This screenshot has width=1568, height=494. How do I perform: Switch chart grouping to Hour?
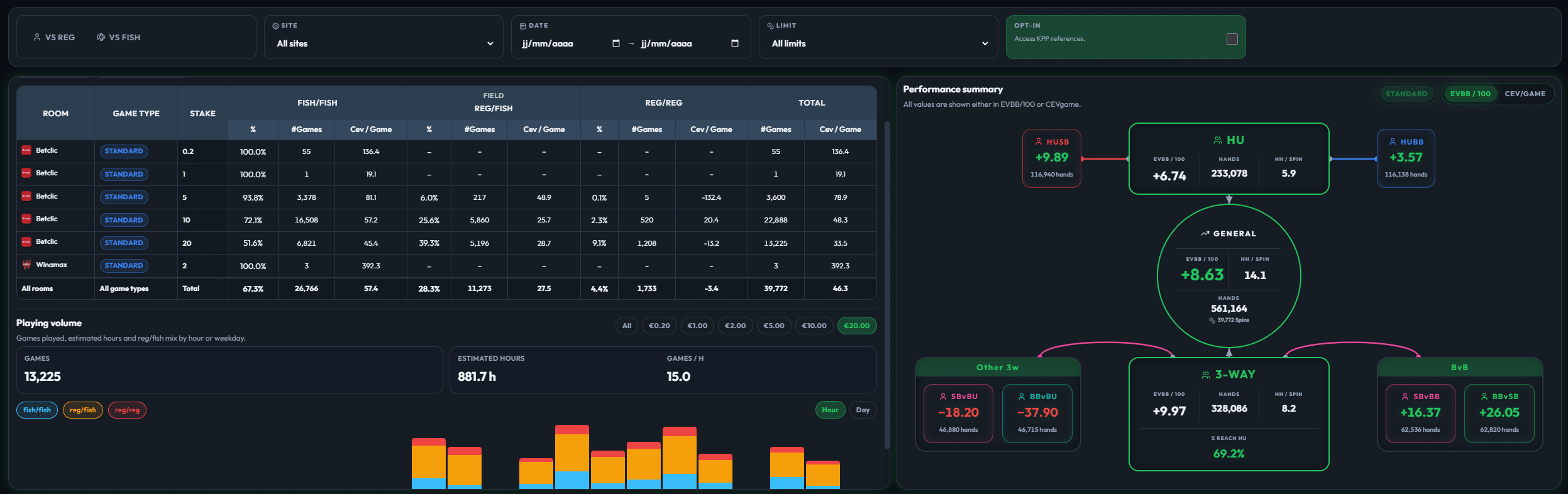[830, 410]
